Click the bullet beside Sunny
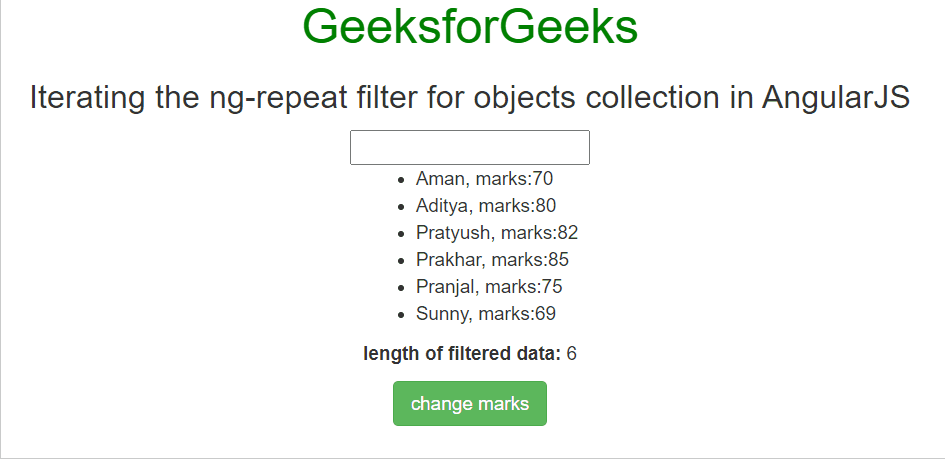This screenshot has height=459, width=945. tap(402, 314)
